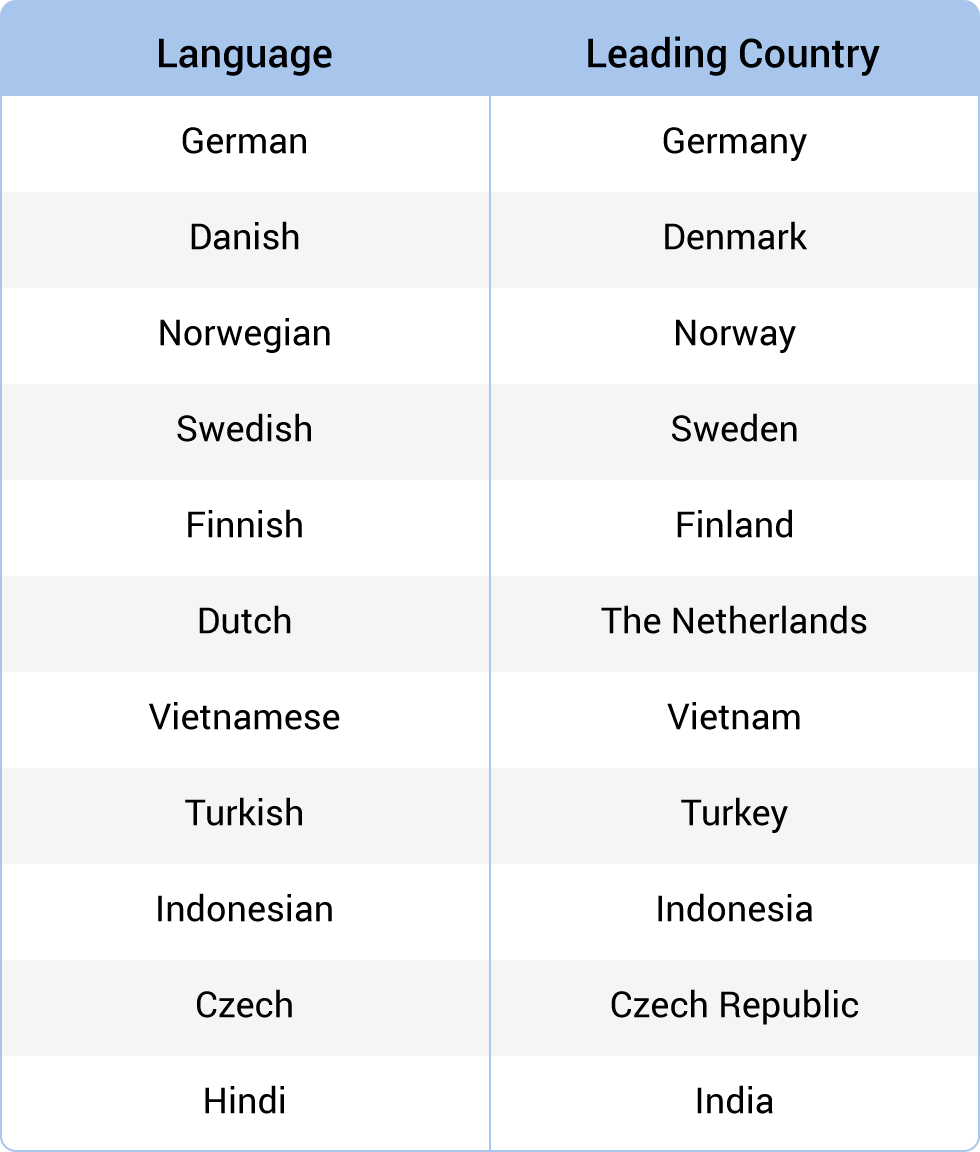Image resolution: width=980 pixels, height=1152 pixels.
Task: Click the India country cell
Action: coord(734,1101)
